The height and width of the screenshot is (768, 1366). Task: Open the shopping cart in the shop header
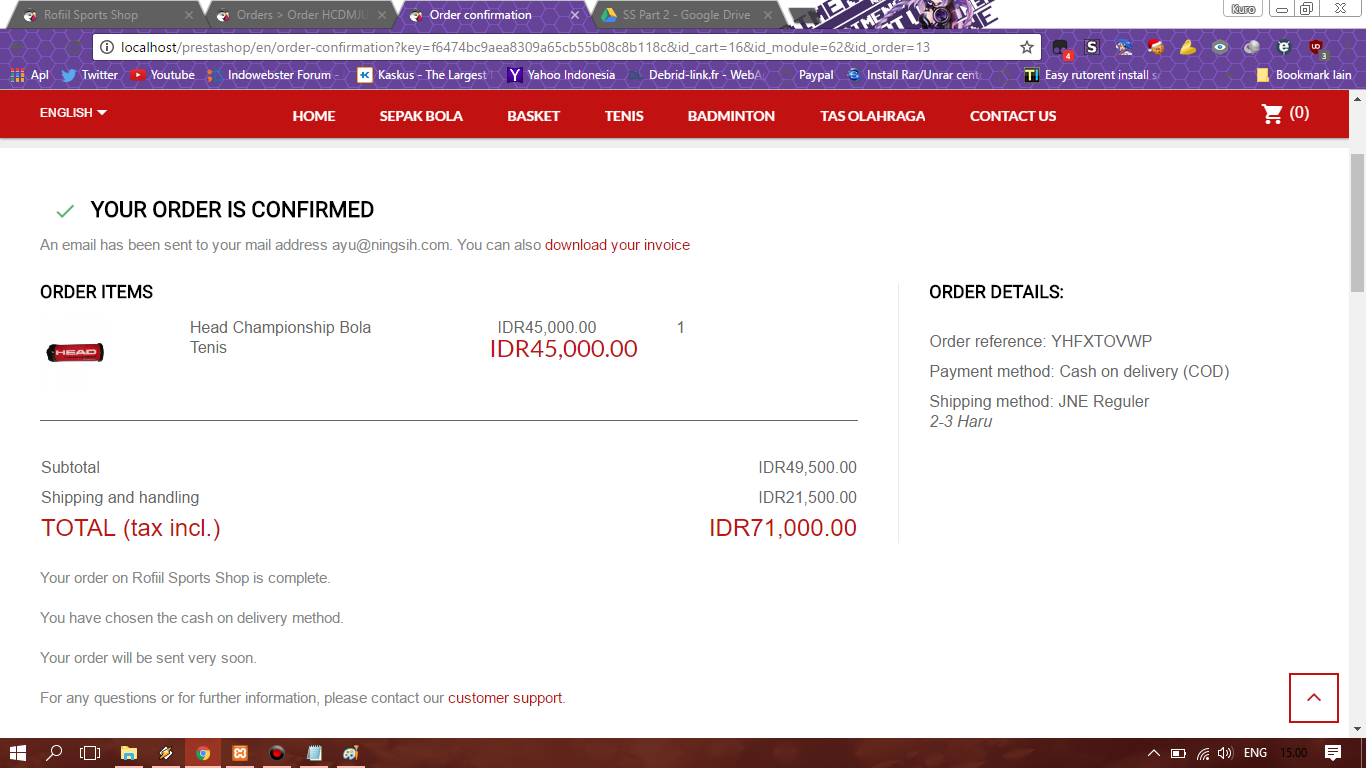click(x=1272, y=114)
